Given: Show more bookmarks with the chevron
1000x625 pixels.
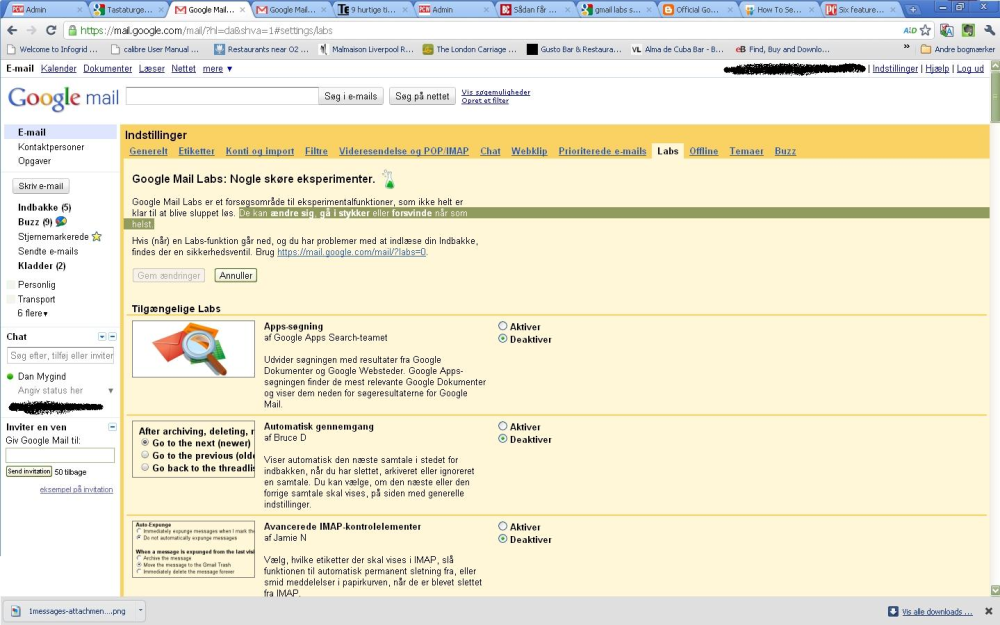Looking at the screenshot, I should (x=906, y=47).
